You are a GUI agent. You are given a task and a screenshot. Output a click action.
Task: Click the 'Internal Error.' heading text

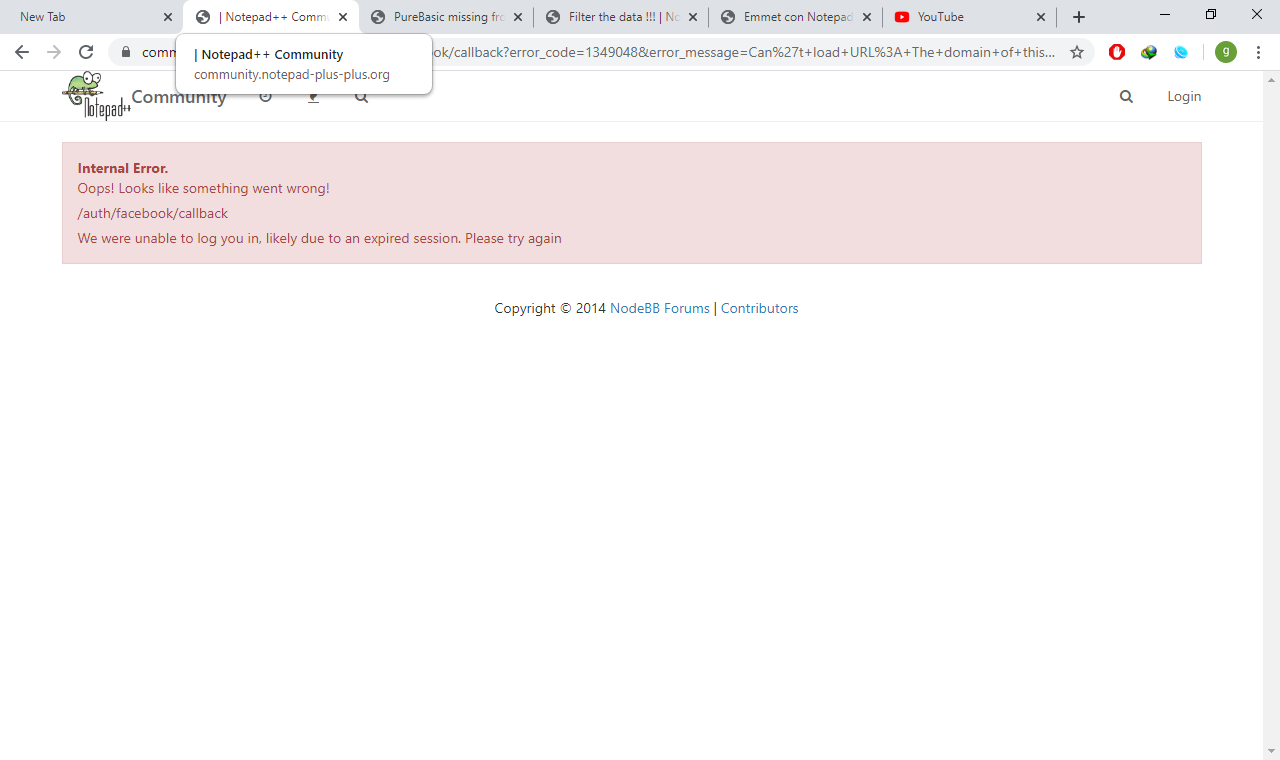tap(123, 168)
